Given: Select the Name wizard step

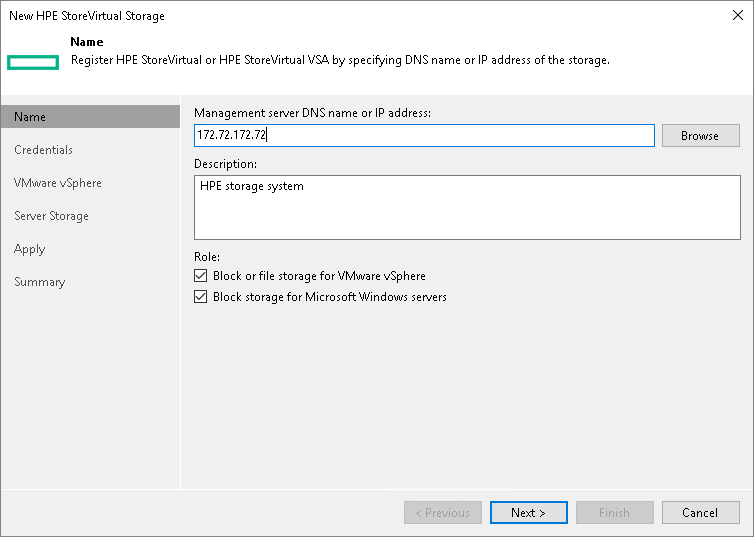Looking at the screenshot, I should pos(90,117).
